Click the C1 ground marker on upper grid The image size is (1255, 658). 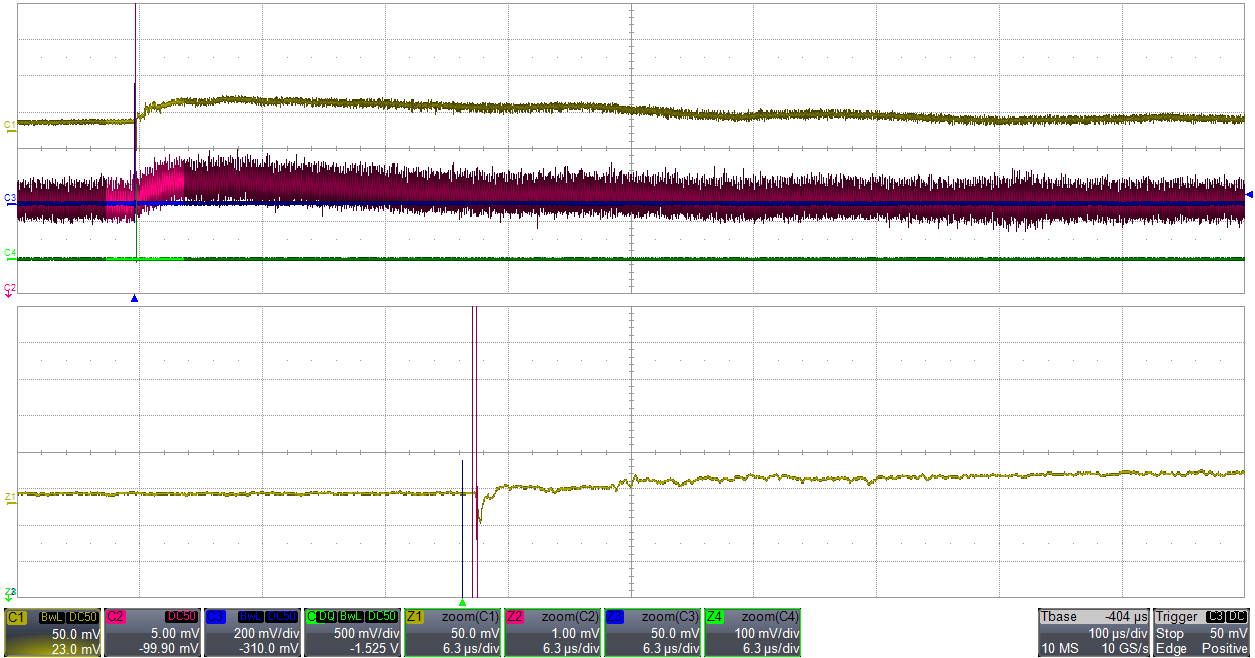(10, 125)
